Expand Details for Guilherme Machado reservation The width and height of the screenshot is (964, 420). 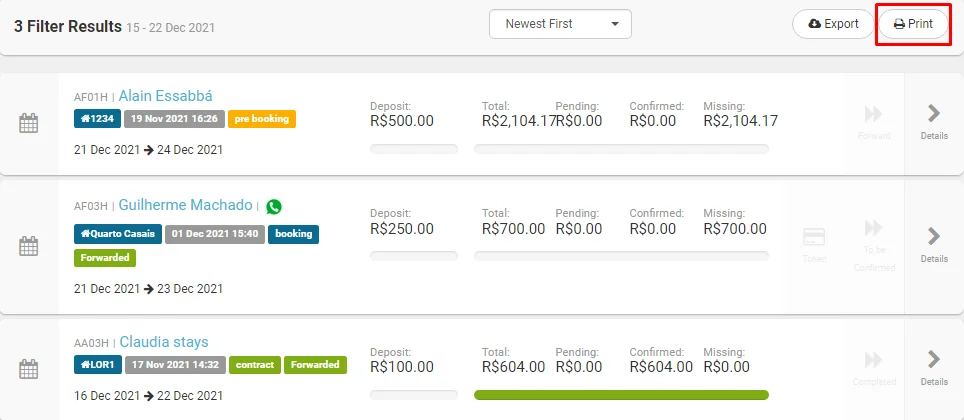934,244
